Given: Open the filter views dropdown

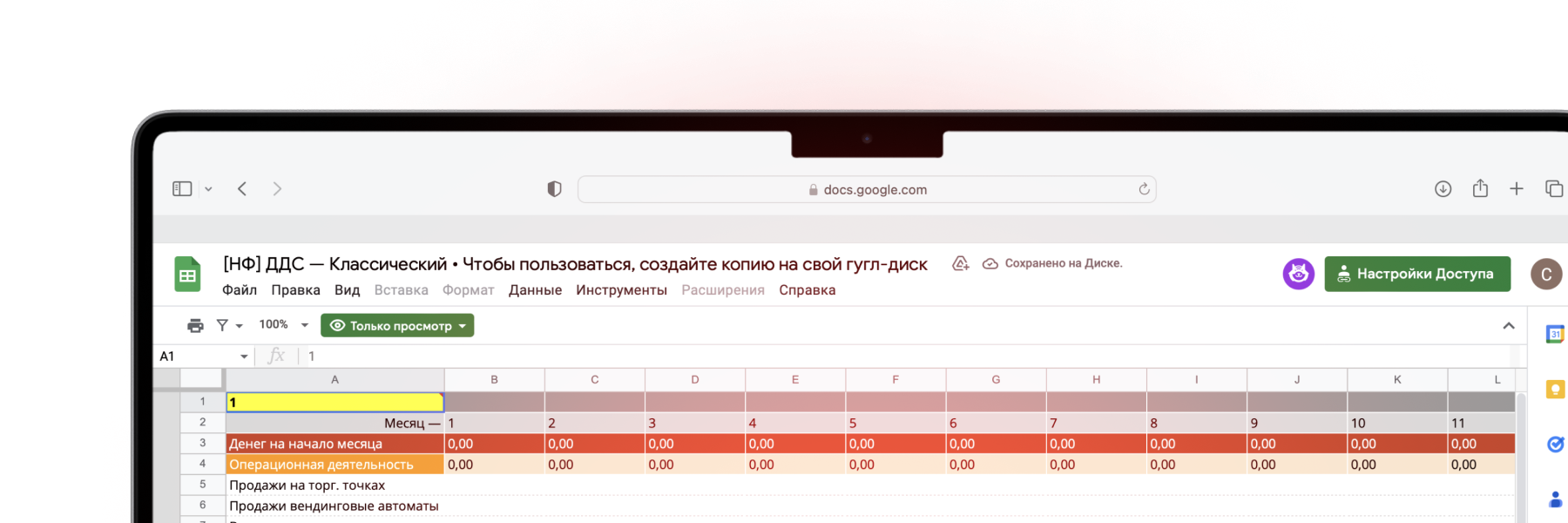Looking at the screenshot, I should coord(229,325).
